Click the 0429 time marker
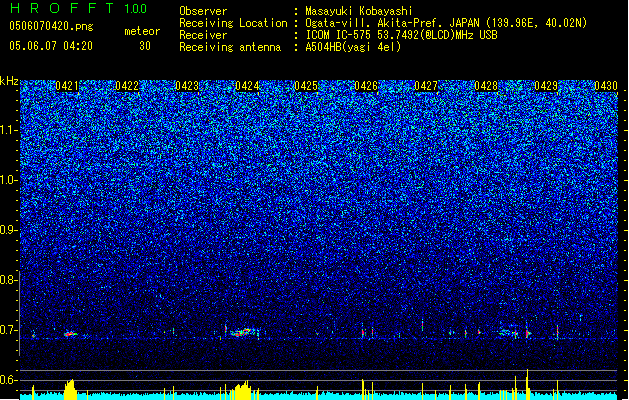 click(x=546, y=86)
